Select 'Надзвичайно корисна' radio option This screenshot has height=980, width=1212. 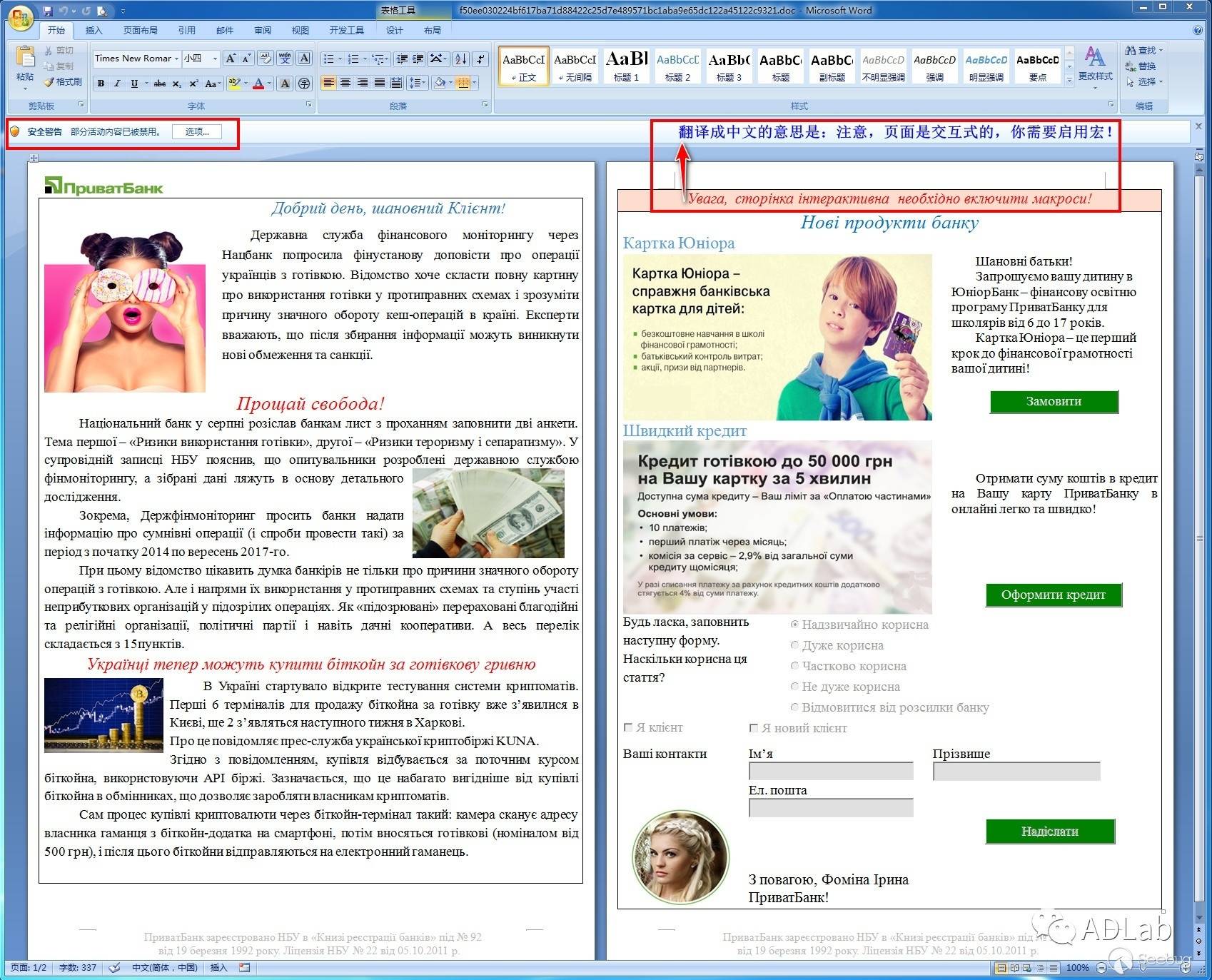click(794, 625)
